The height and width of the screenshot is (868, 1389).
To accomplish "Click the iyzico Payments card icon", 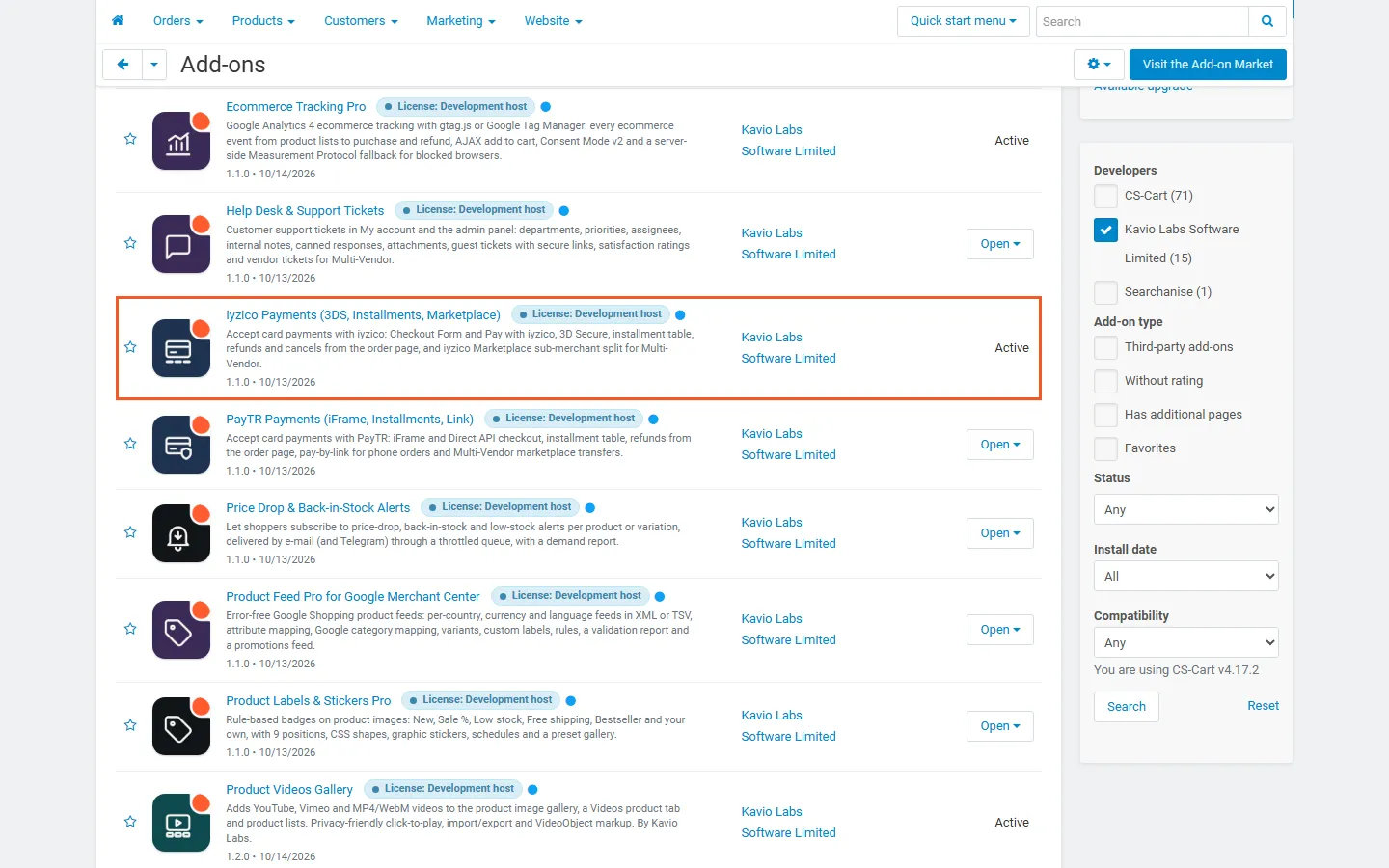I will (x=181, y=348).
